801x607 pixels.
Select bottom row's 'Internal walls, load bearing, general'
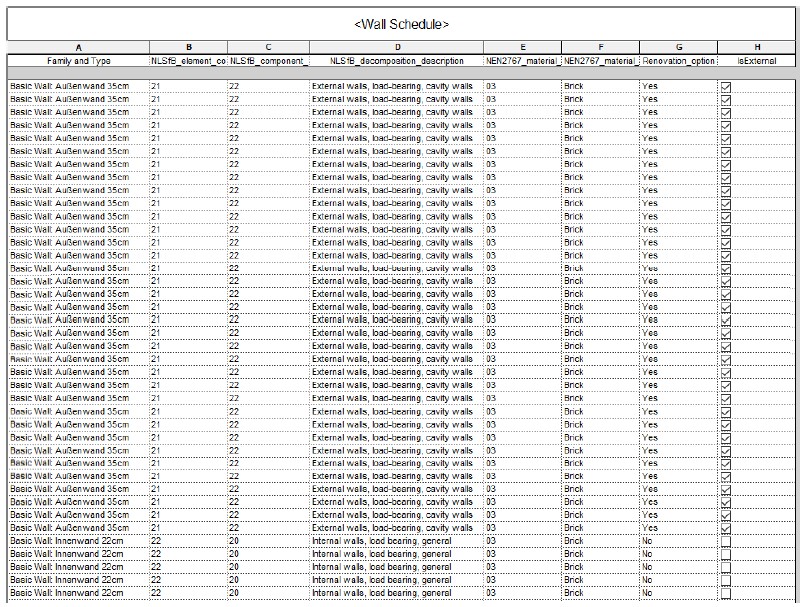396,593
